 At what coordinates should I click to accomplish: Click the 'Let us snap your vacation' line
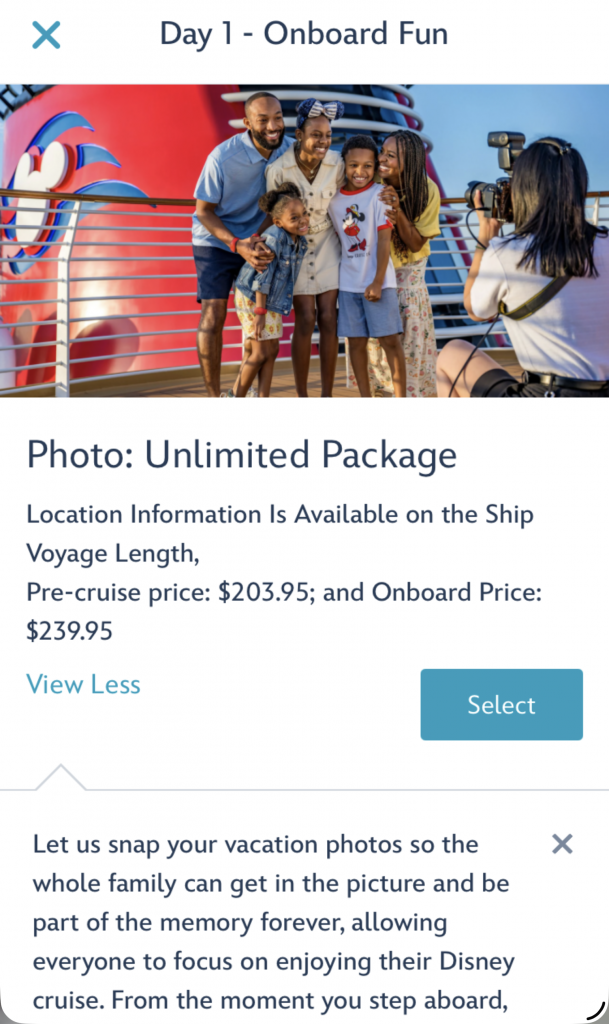(x=256, y=845)
